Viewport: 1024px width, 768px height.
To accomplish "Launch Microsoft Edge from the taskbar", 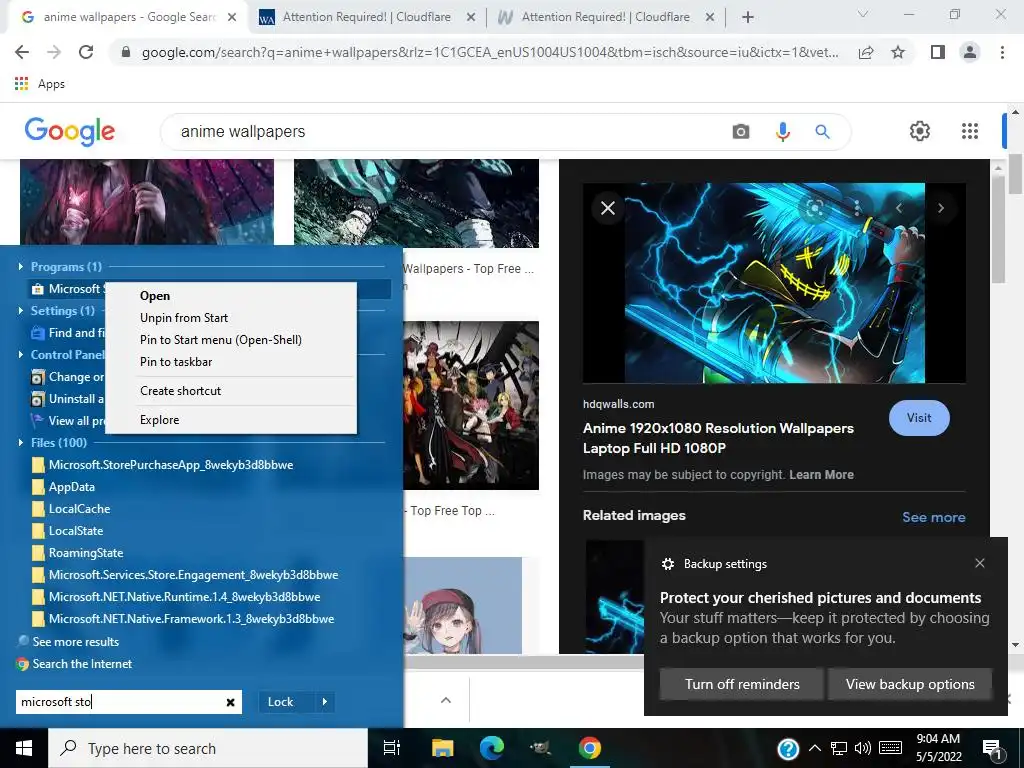I will point(492,748).
